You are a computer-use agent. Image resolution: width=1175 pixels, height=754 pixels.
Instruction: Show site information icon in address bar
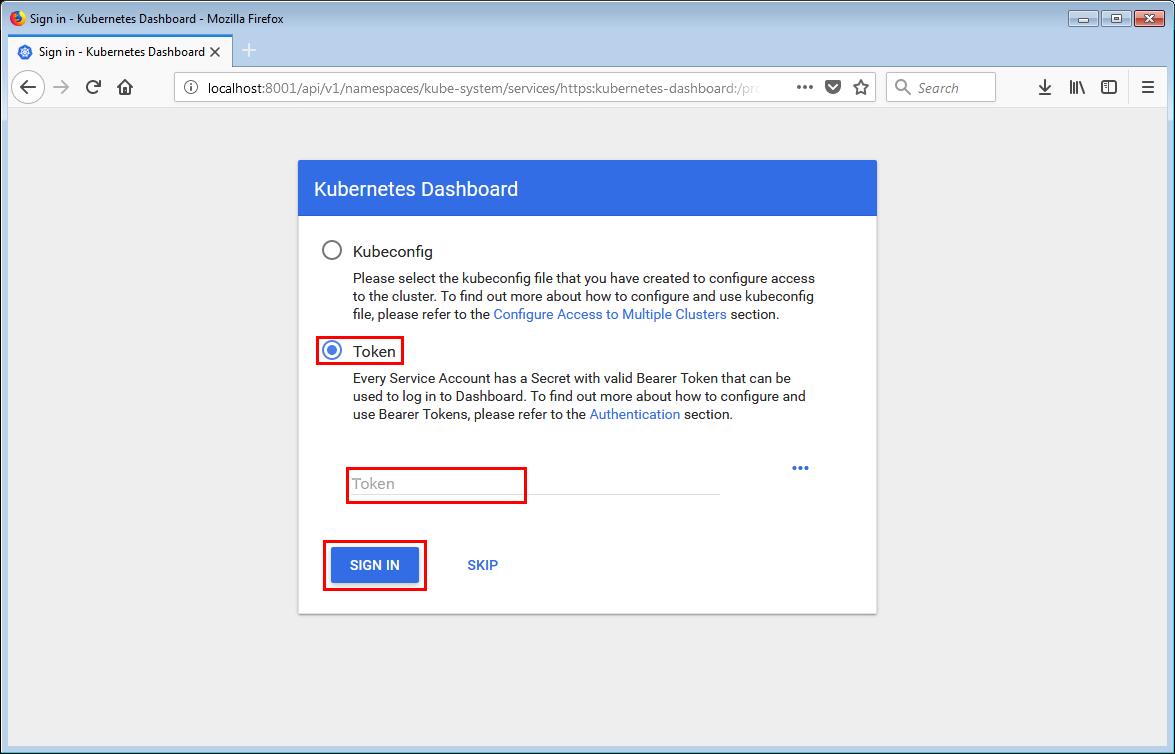[x=191, y=88]
